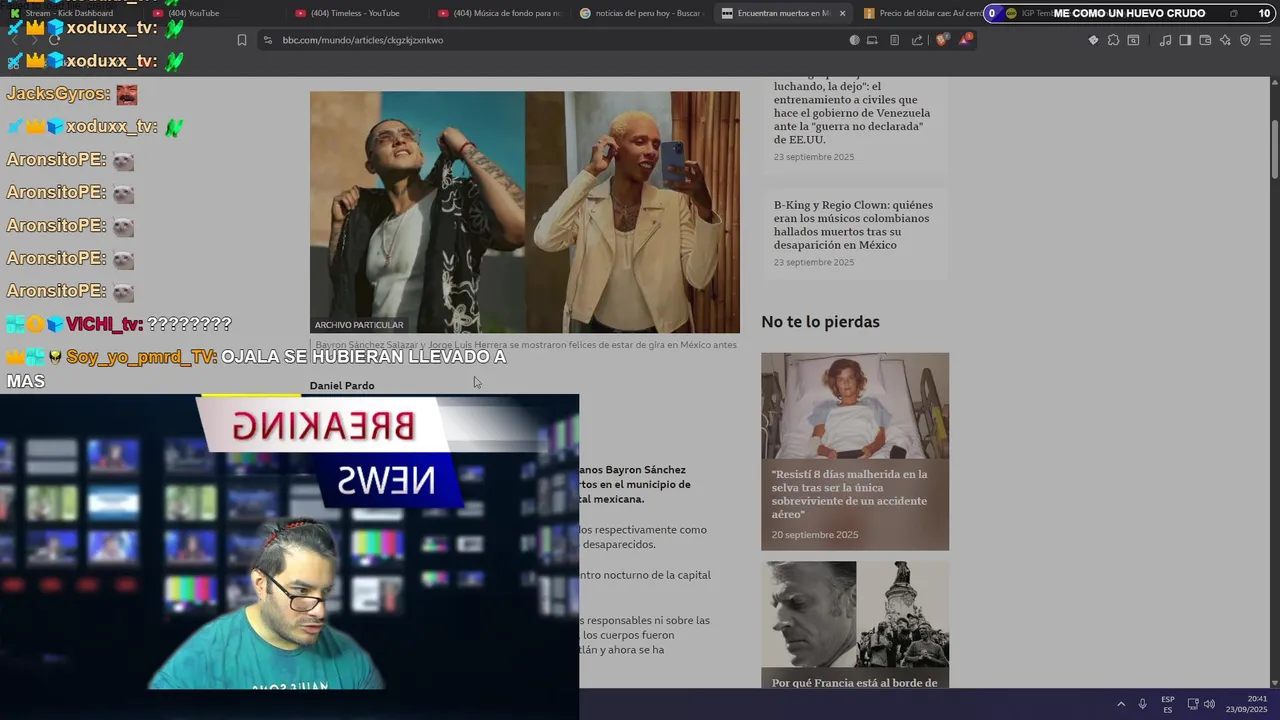Screen dimensions: 1280x720
Task: Open the Venezuela 'guerra no declarada' article link
Action: coord(853,107)
